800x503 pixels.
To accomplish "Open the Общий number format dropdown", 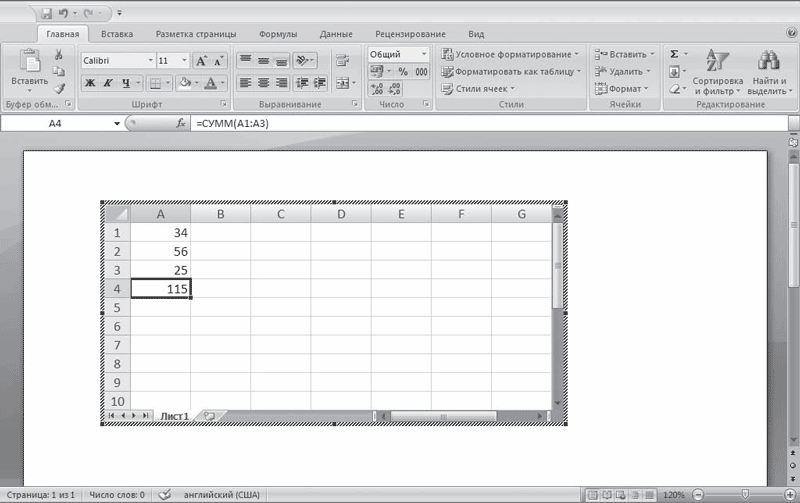I will 423,54.
